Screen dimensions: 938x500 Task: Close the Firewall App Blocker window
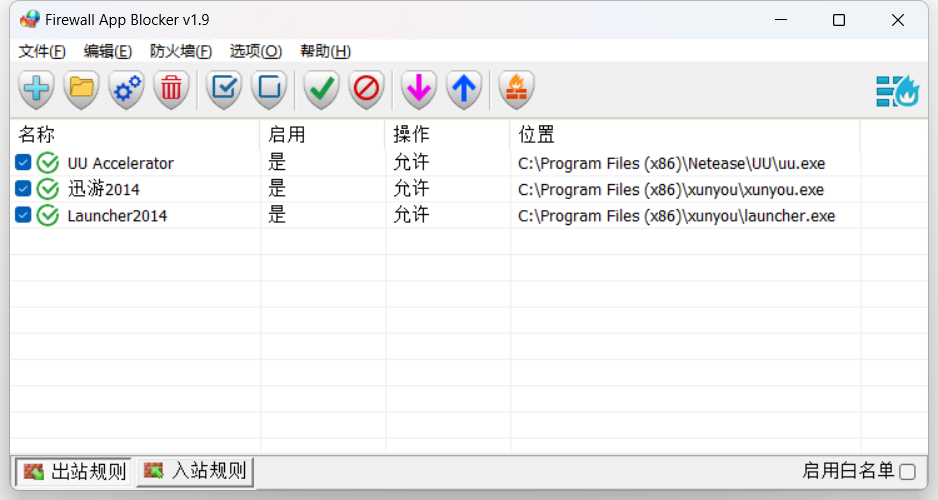(897, 20)
